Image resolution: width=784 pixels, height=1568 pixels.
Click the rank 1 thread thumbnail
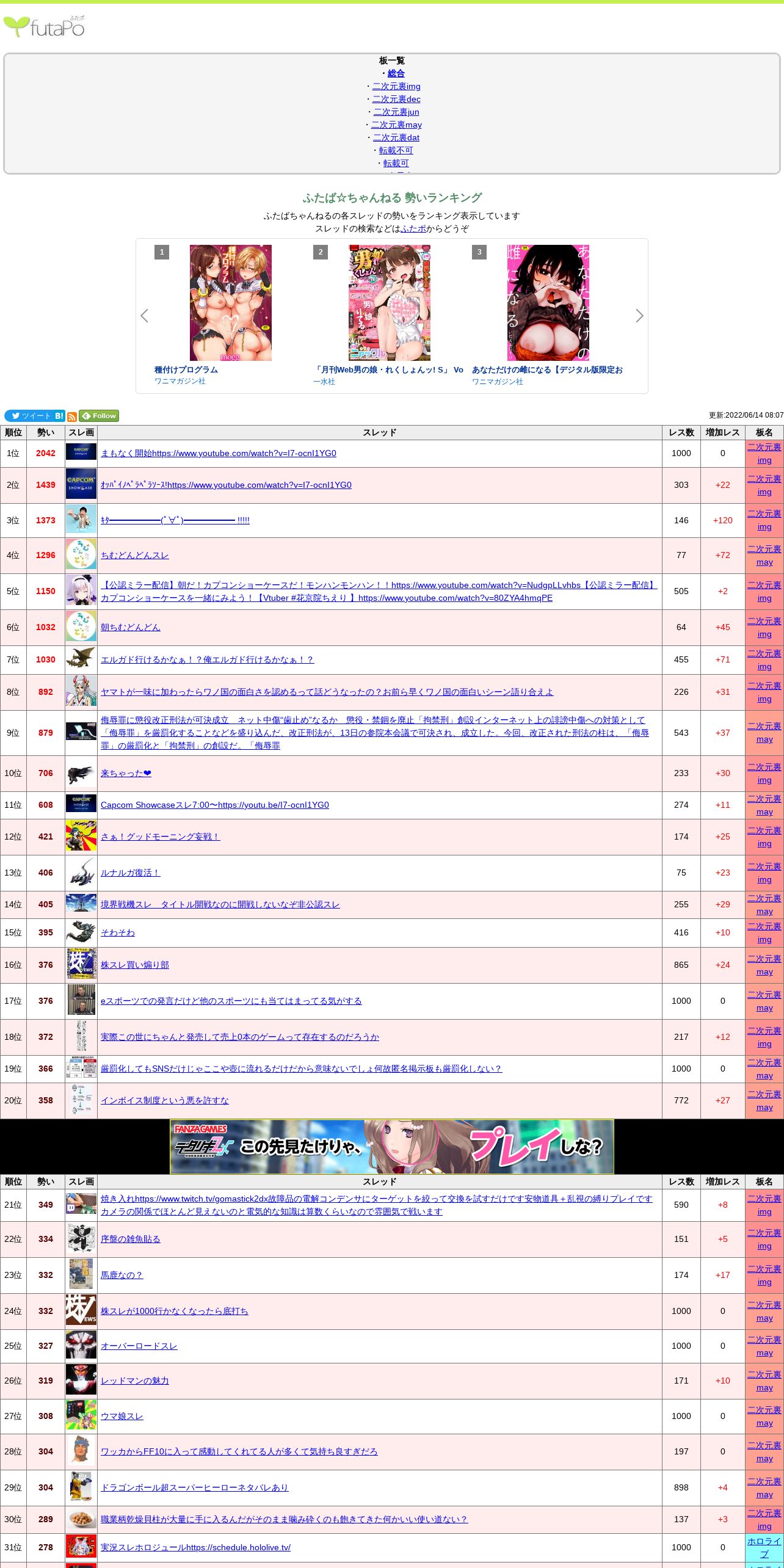pyautogui.click(x=81, y=453)
